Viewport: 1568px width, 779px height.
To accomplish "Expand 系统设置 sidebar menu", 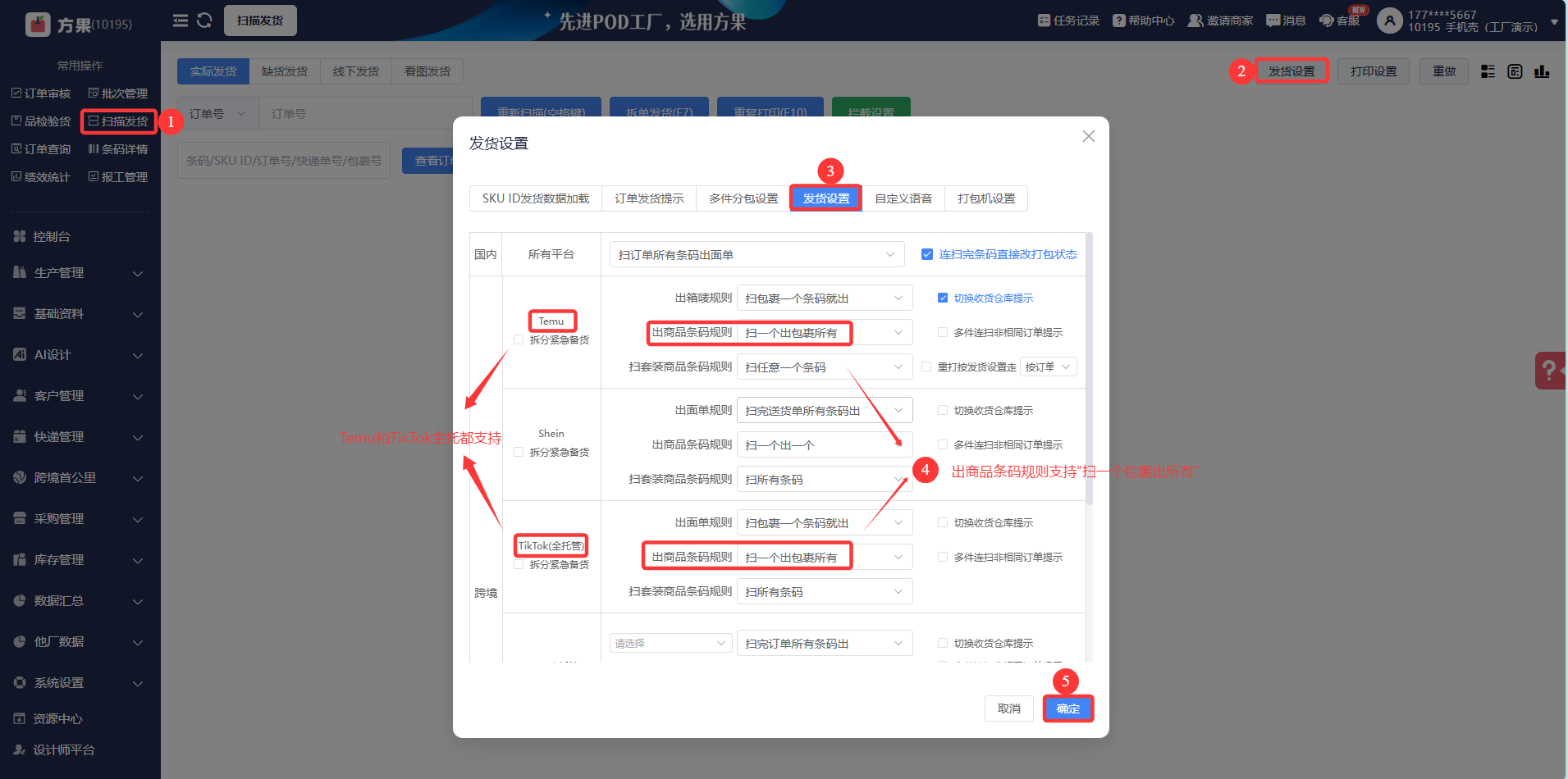I will tap(80, 682).
